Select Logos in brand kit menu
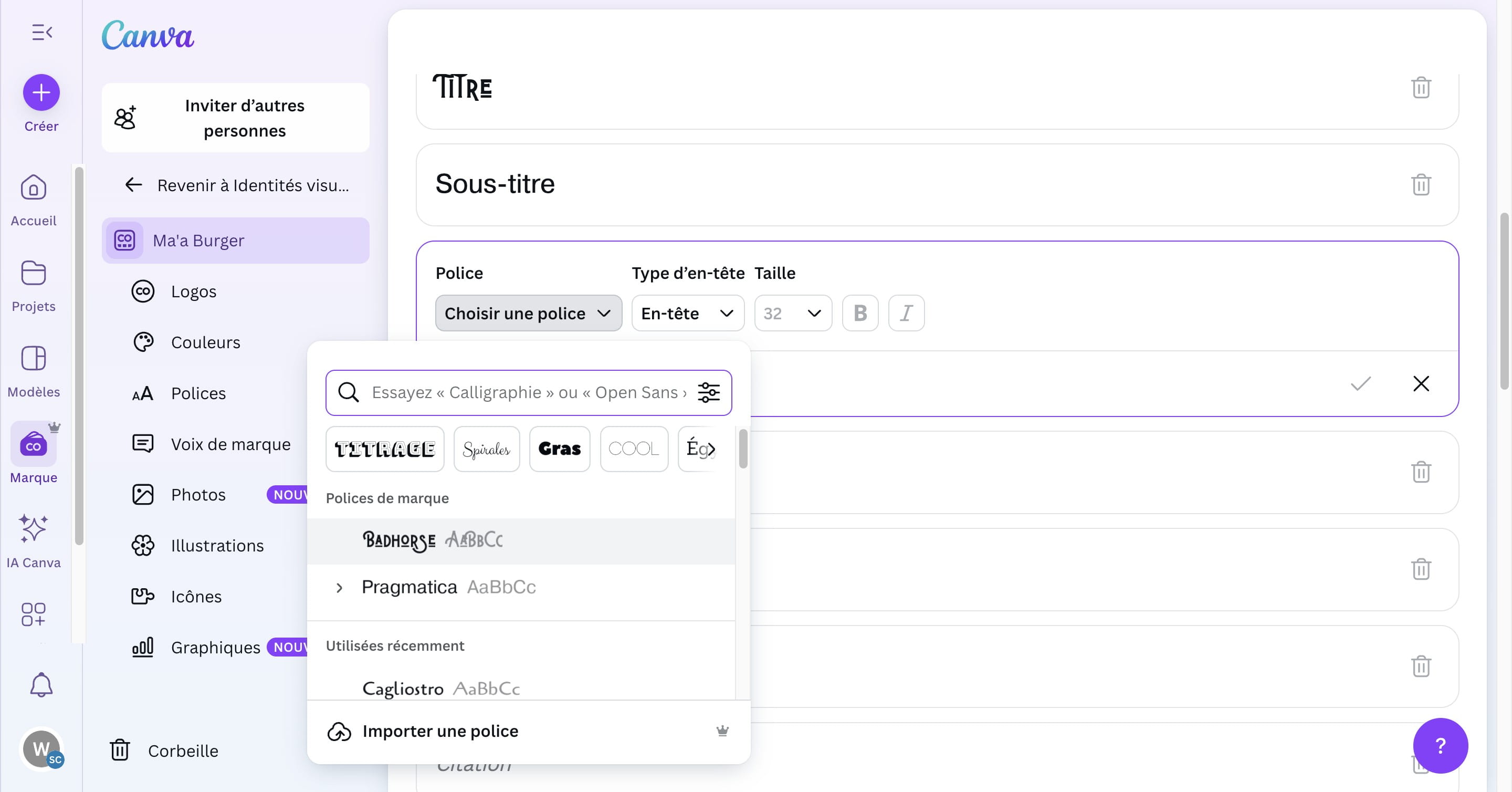 click(x=194, y=291)
